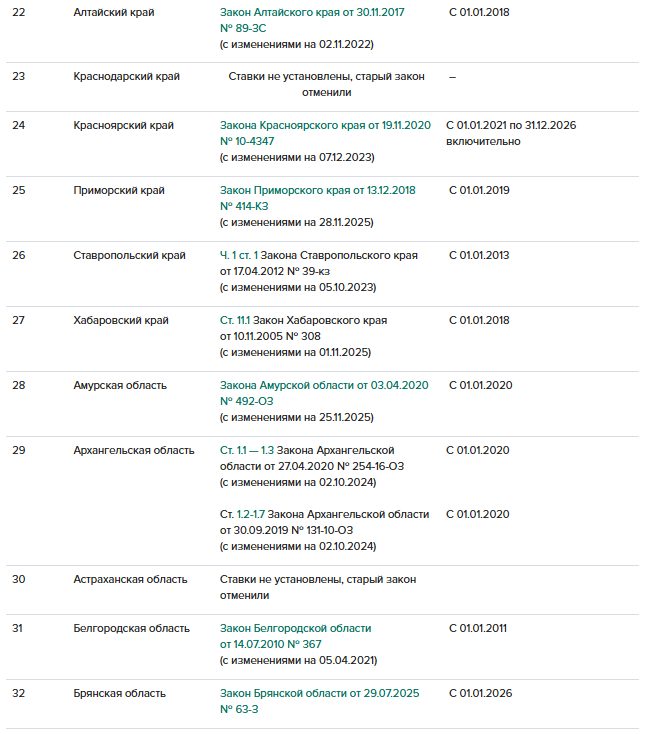Select the Астраханская область region cell
The height and width of the screenshot is (734, 658).
(130, 579)
